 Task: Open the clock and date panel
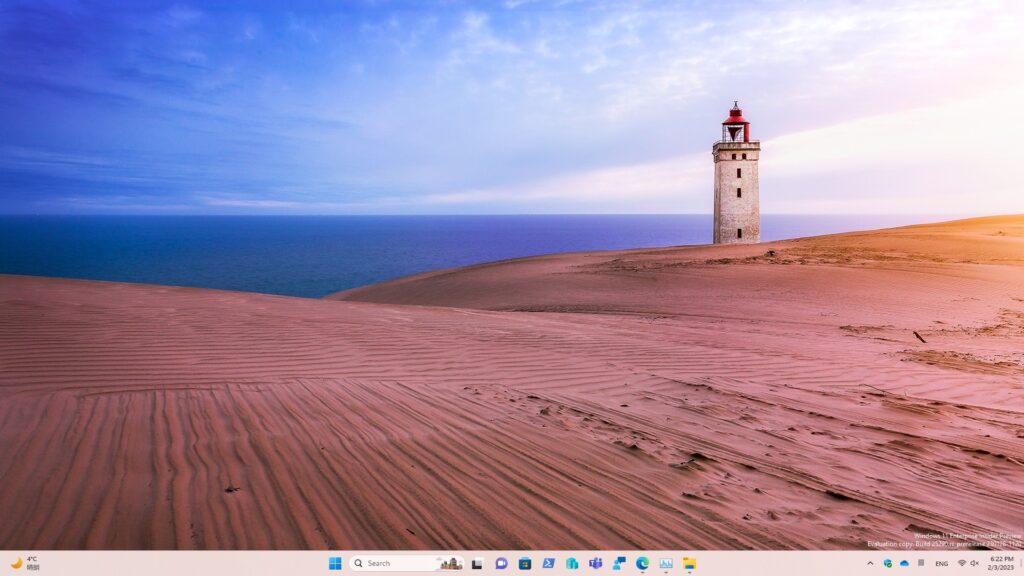click(x=1001, y=563)
